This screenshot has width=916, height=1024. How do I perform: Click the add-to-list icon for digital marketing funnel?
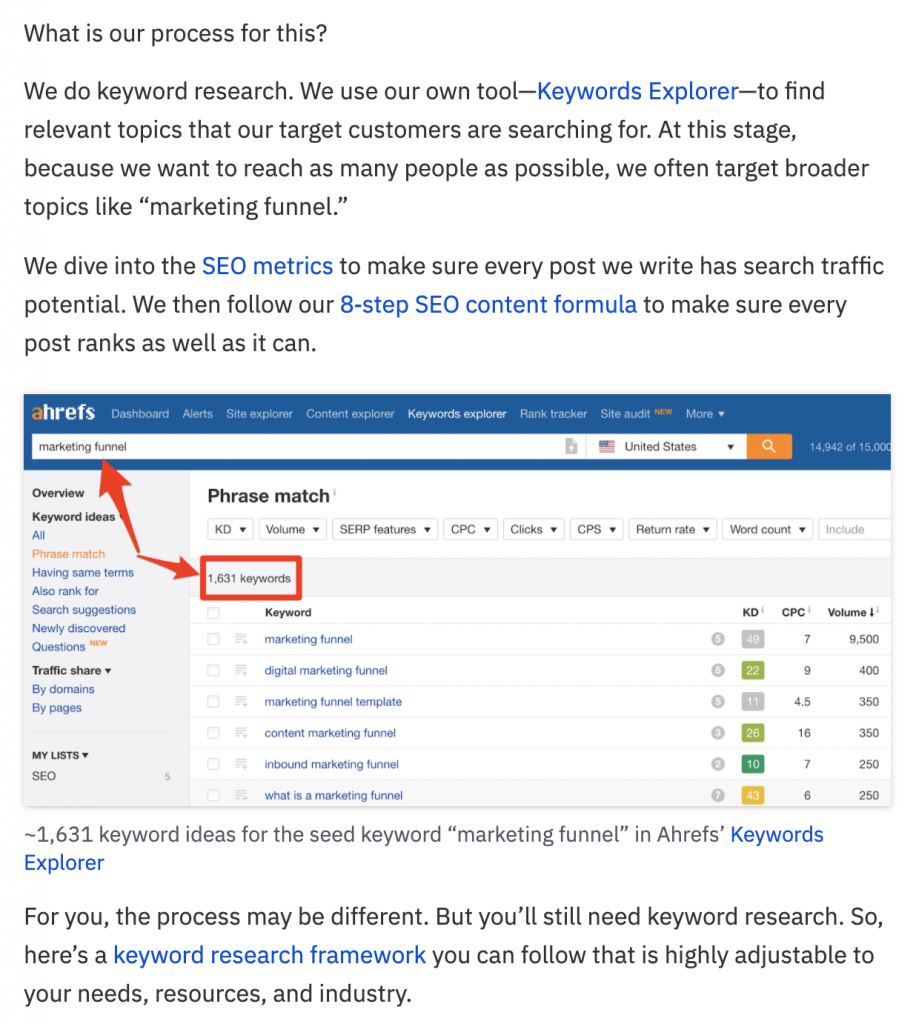pyautogui.click(x=241, y=670)
